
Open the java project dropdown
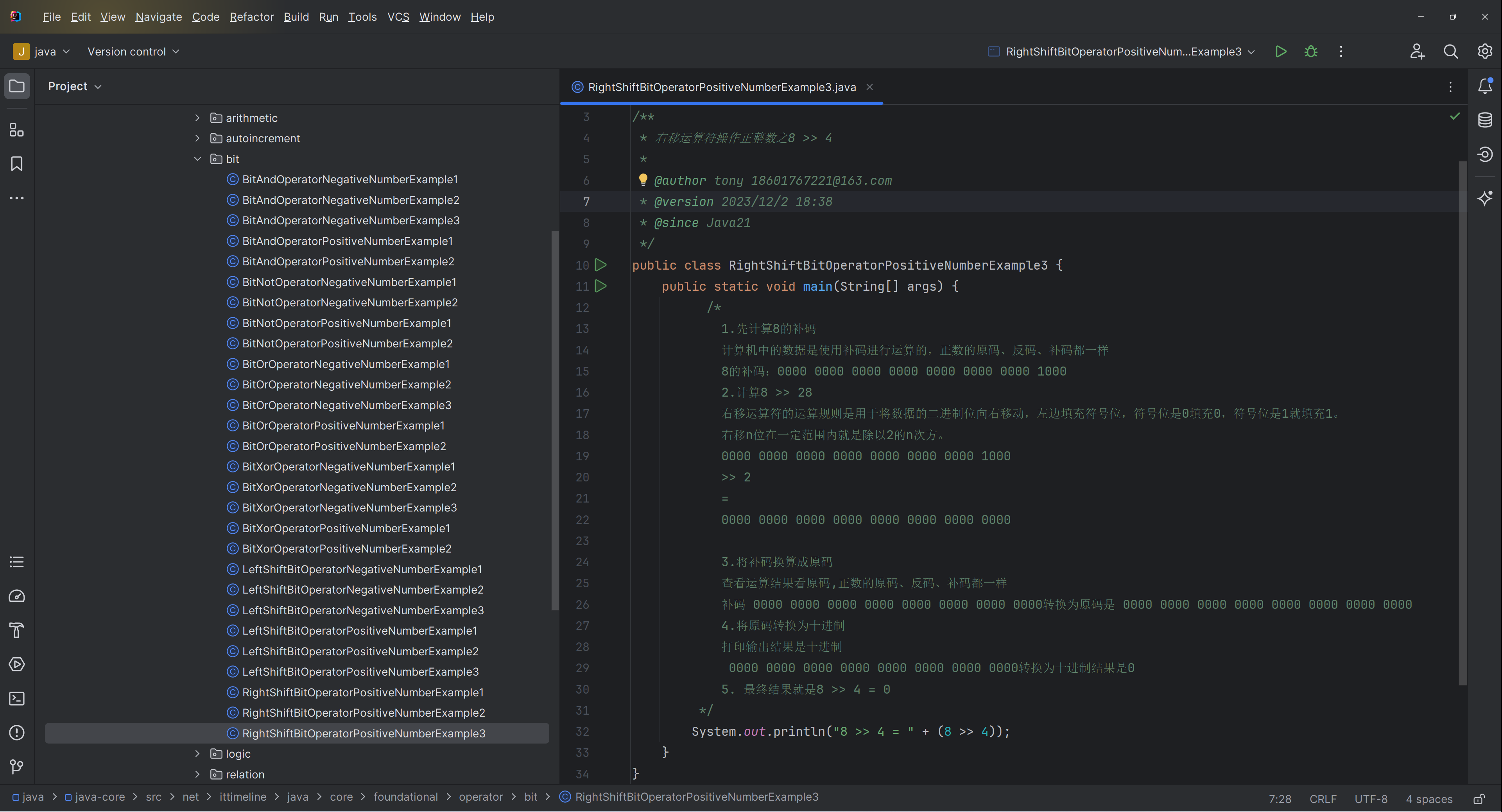tap(41, 51)
